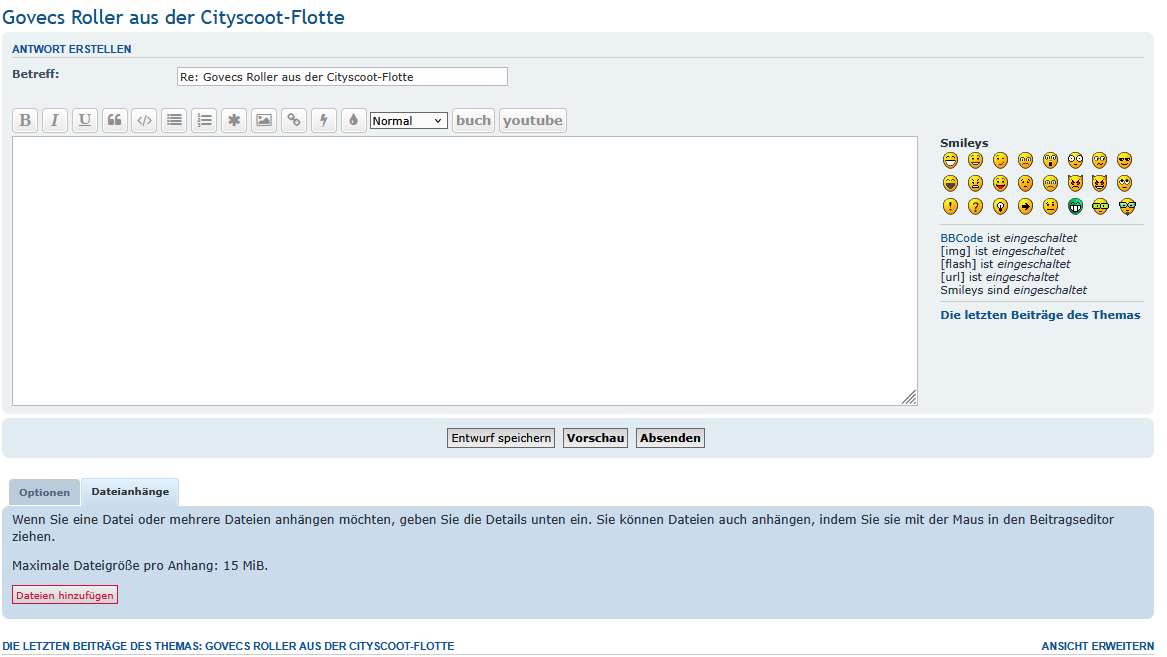This screenshot has width=1167, height=657.
Task: Select the Dateianhänge tab
Action: point(130,492)
